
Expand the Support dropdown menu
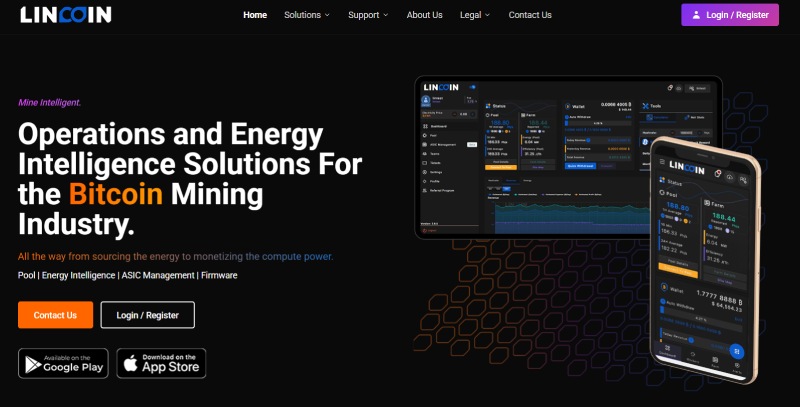pos(368,15)
